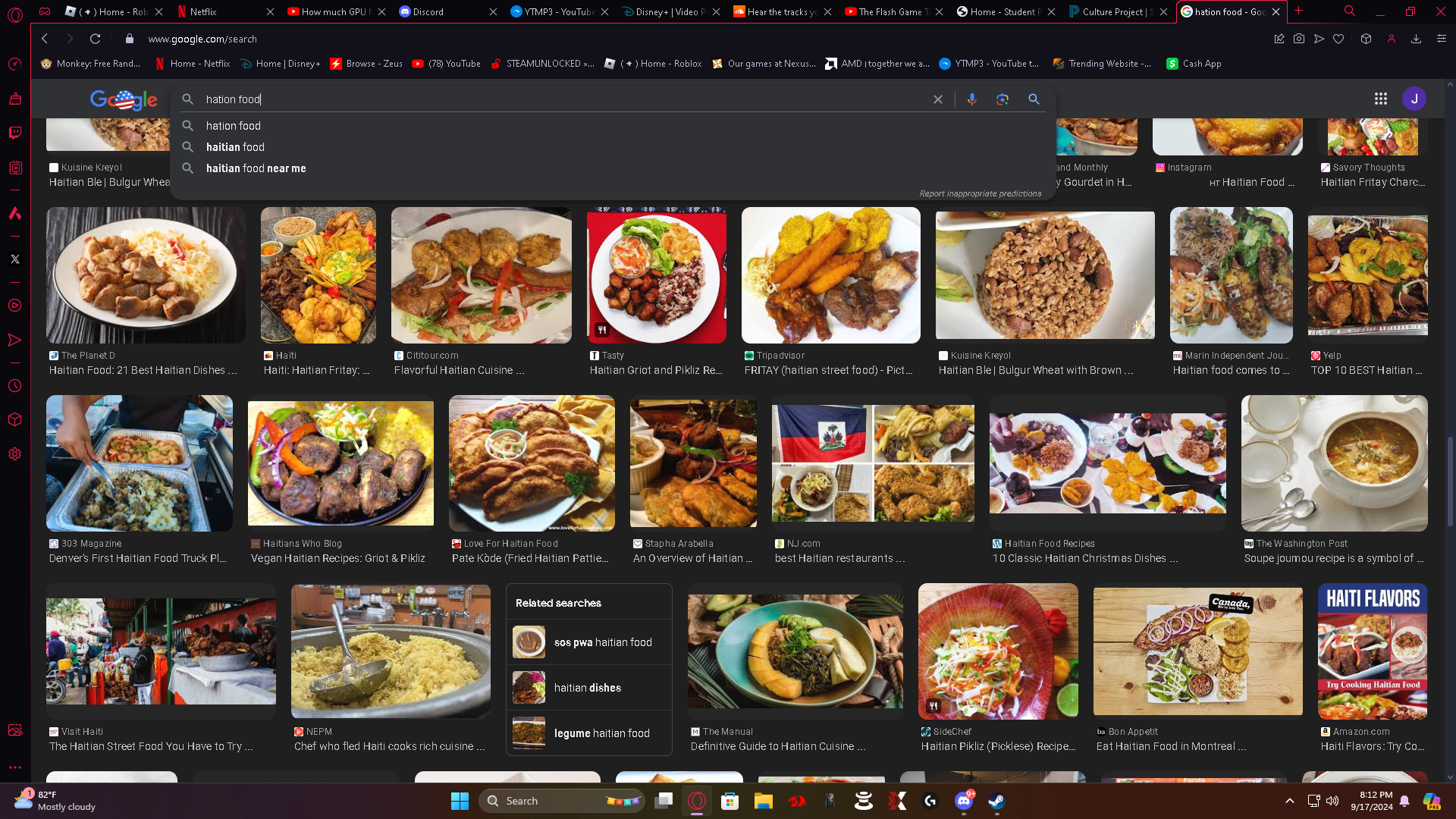
Task: Open Google Lens image search
Action: [1003, 99]
